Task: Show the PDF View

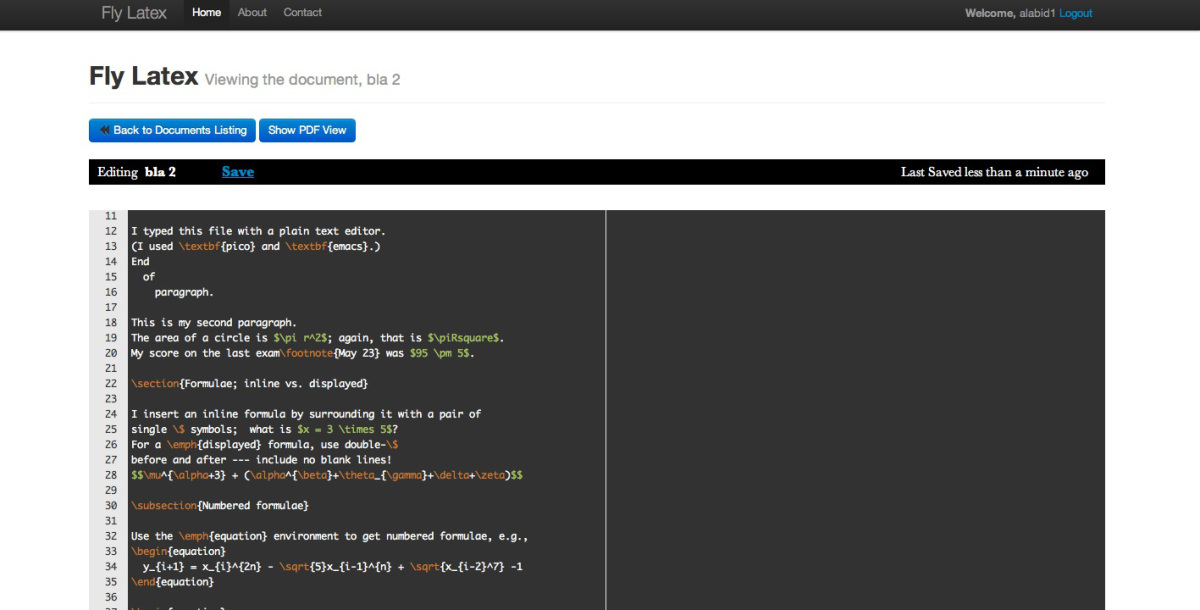Action: (x=307, y=130)
